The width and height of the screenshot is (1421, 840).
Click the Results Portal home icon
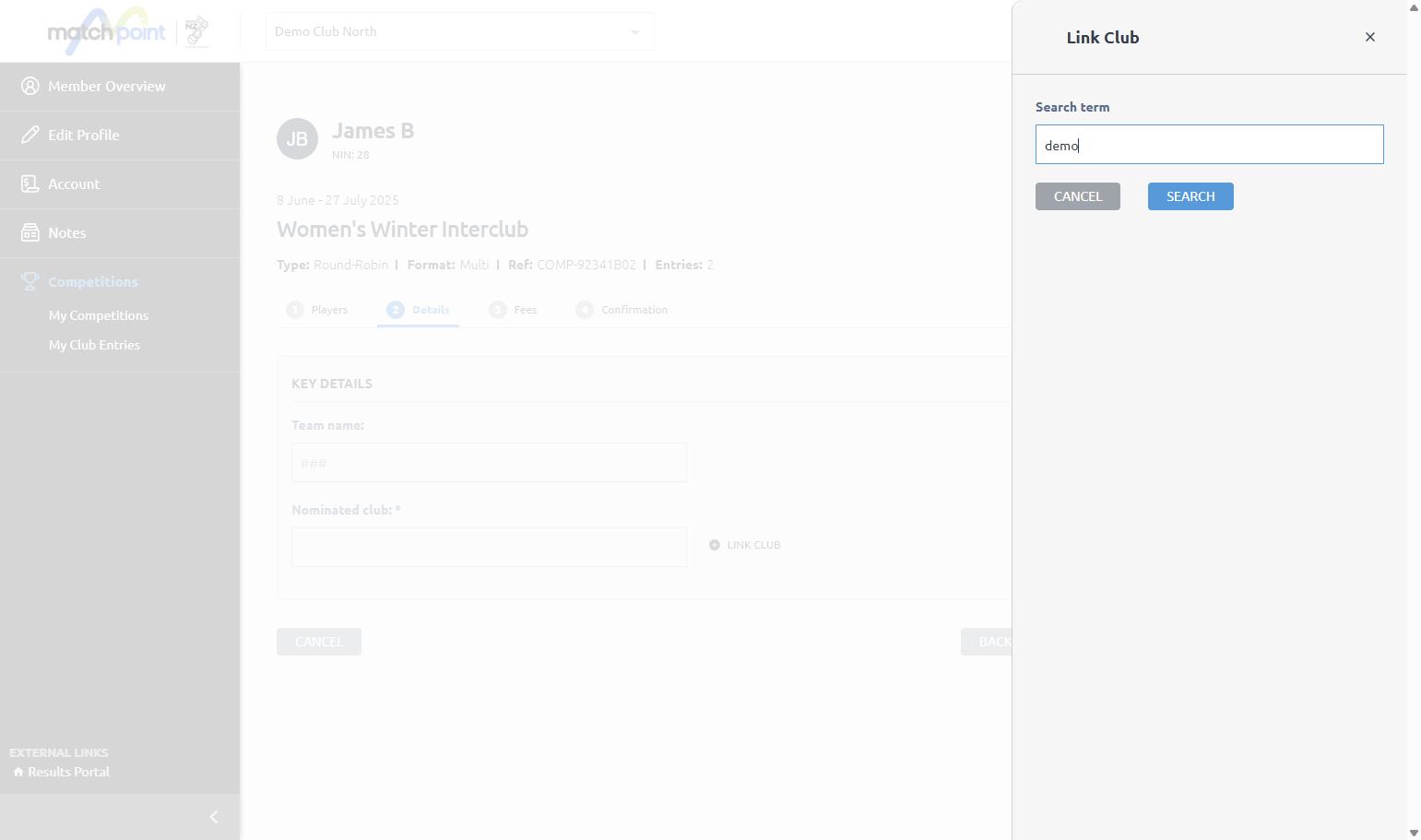[x=18, y=772]
